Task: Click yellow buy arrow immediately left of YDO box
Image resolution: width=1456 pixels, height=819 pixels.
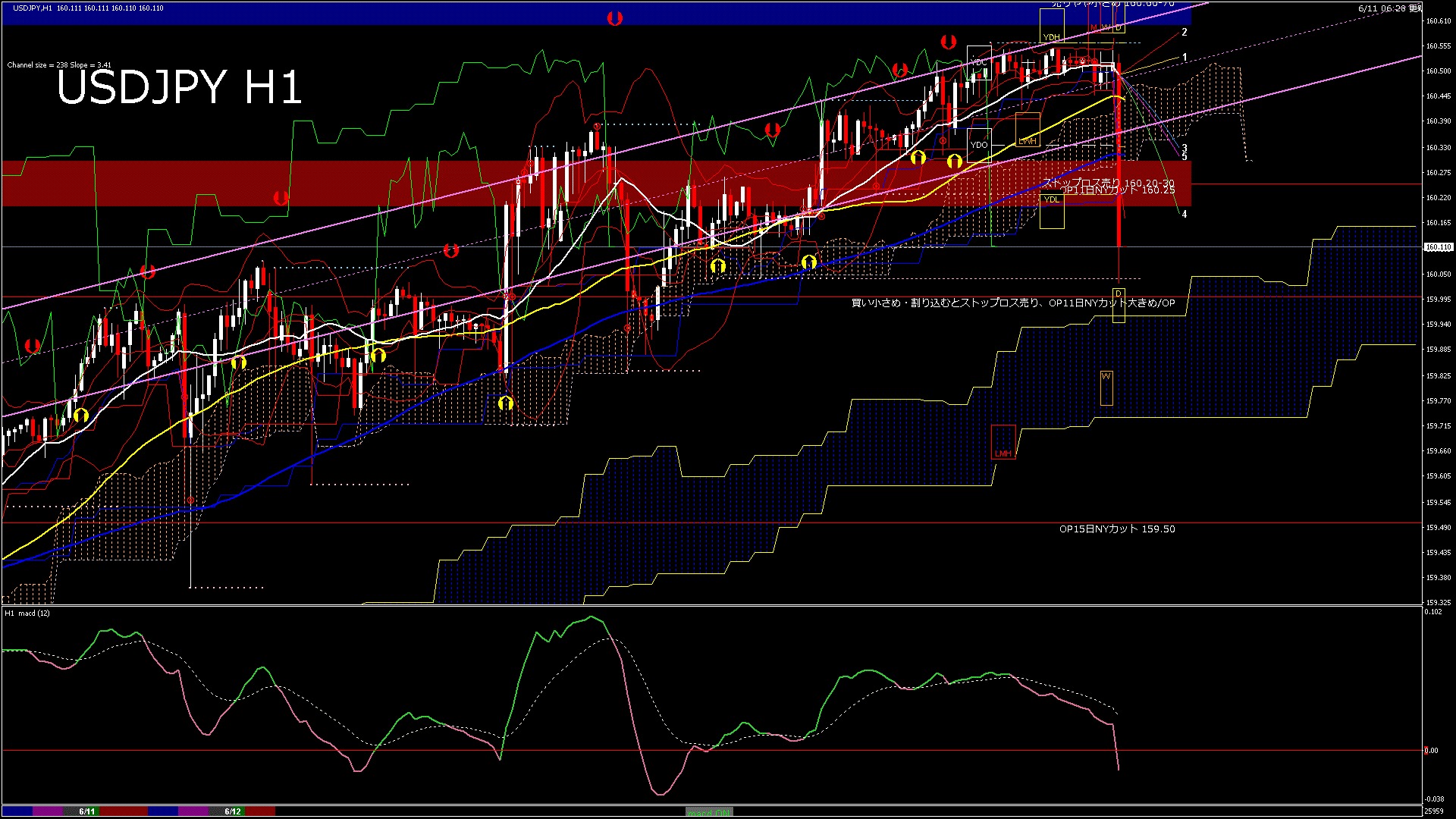Action: coord(955,161)
